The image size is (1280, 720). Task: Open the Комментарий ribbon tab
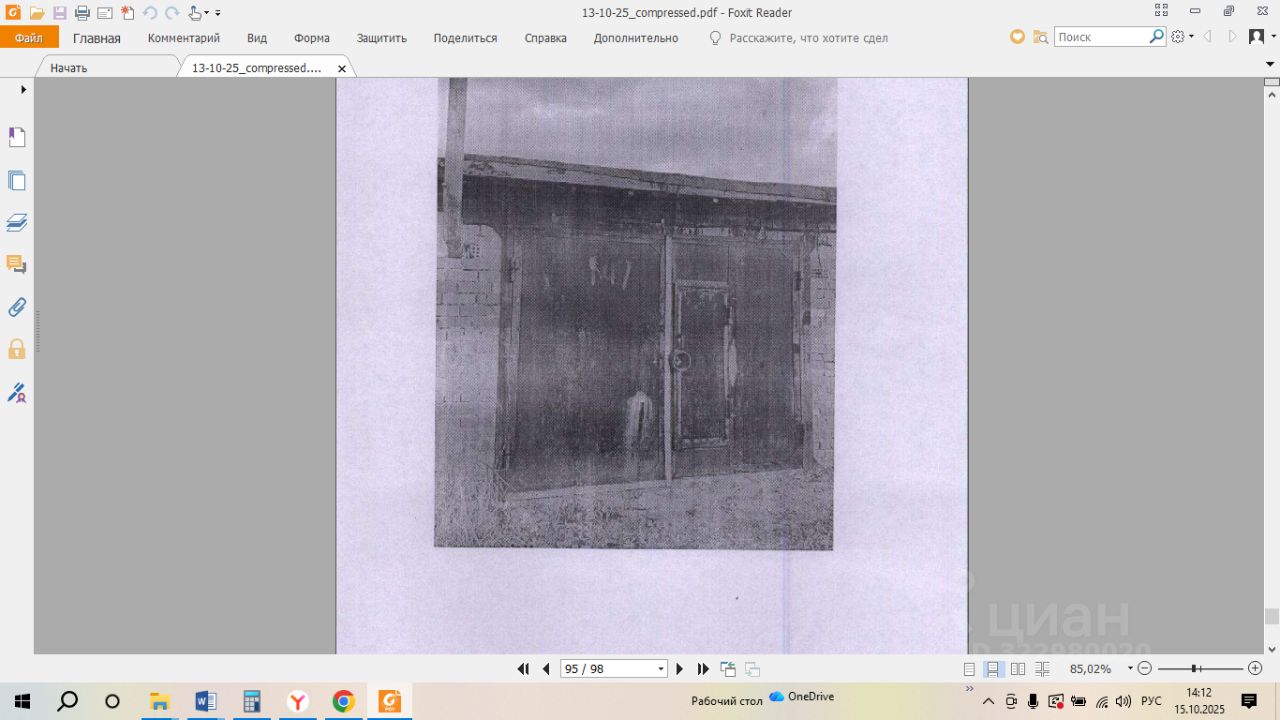tap(184, 38)
